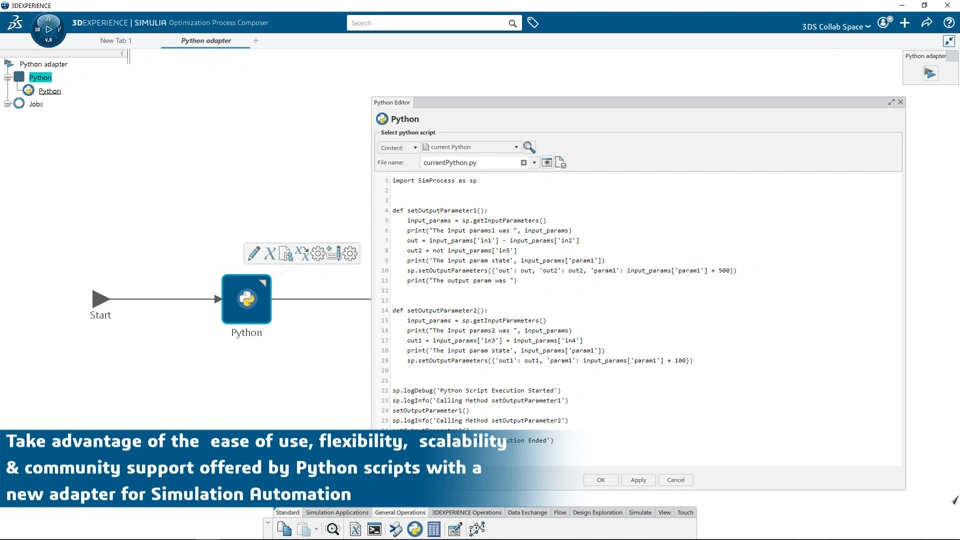Collapse the left tree panel arrow

point(122,54)
